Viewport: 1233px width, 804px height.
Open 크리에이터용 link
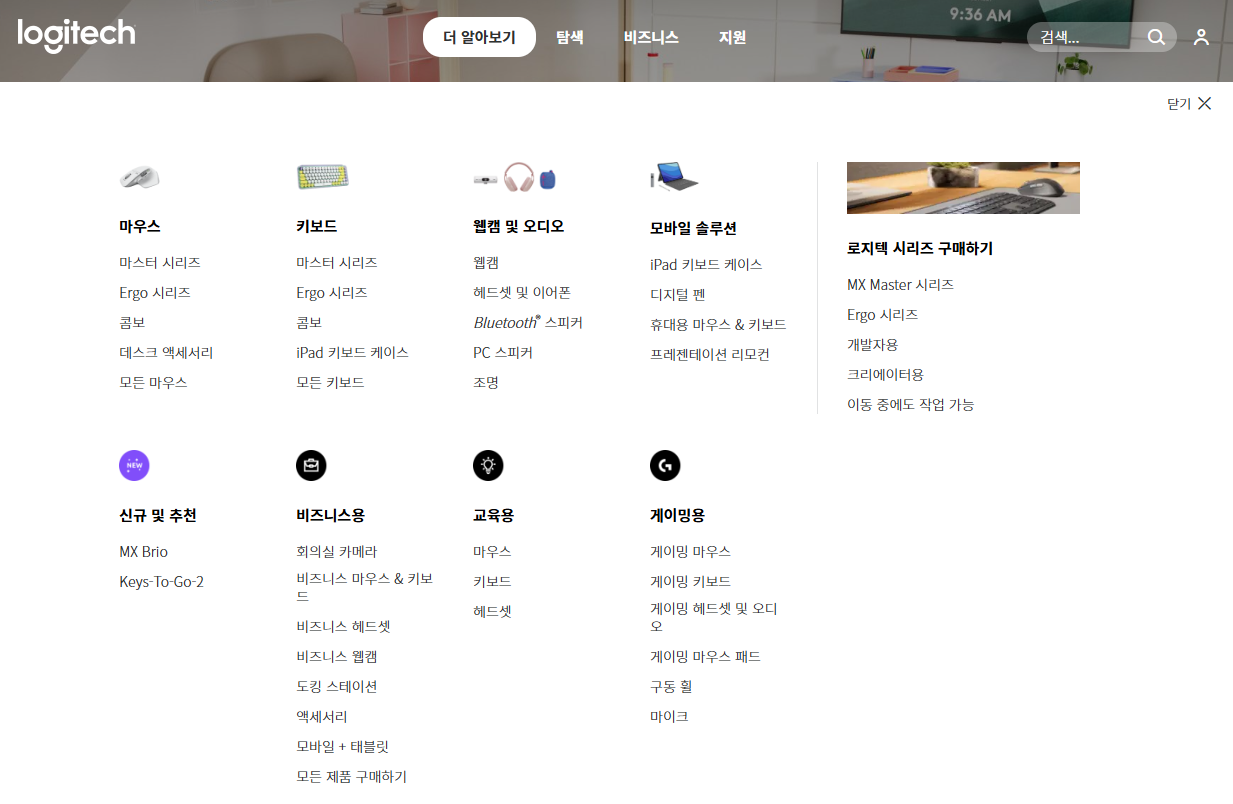point(886,374)
